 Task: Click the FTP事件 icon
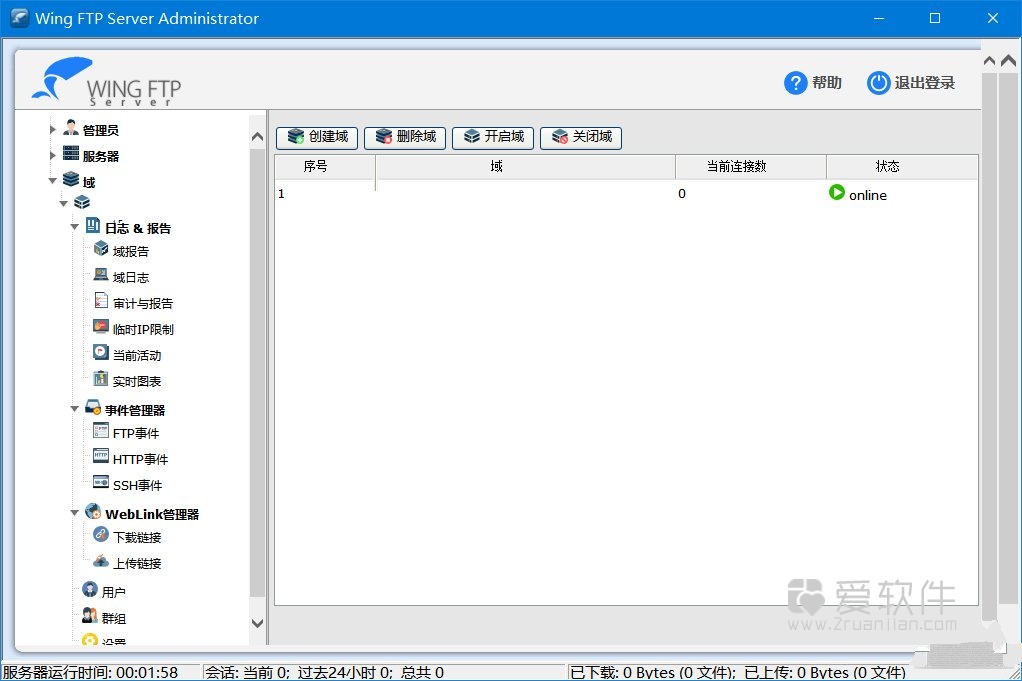pyautogui.click(x=101, y=431)
